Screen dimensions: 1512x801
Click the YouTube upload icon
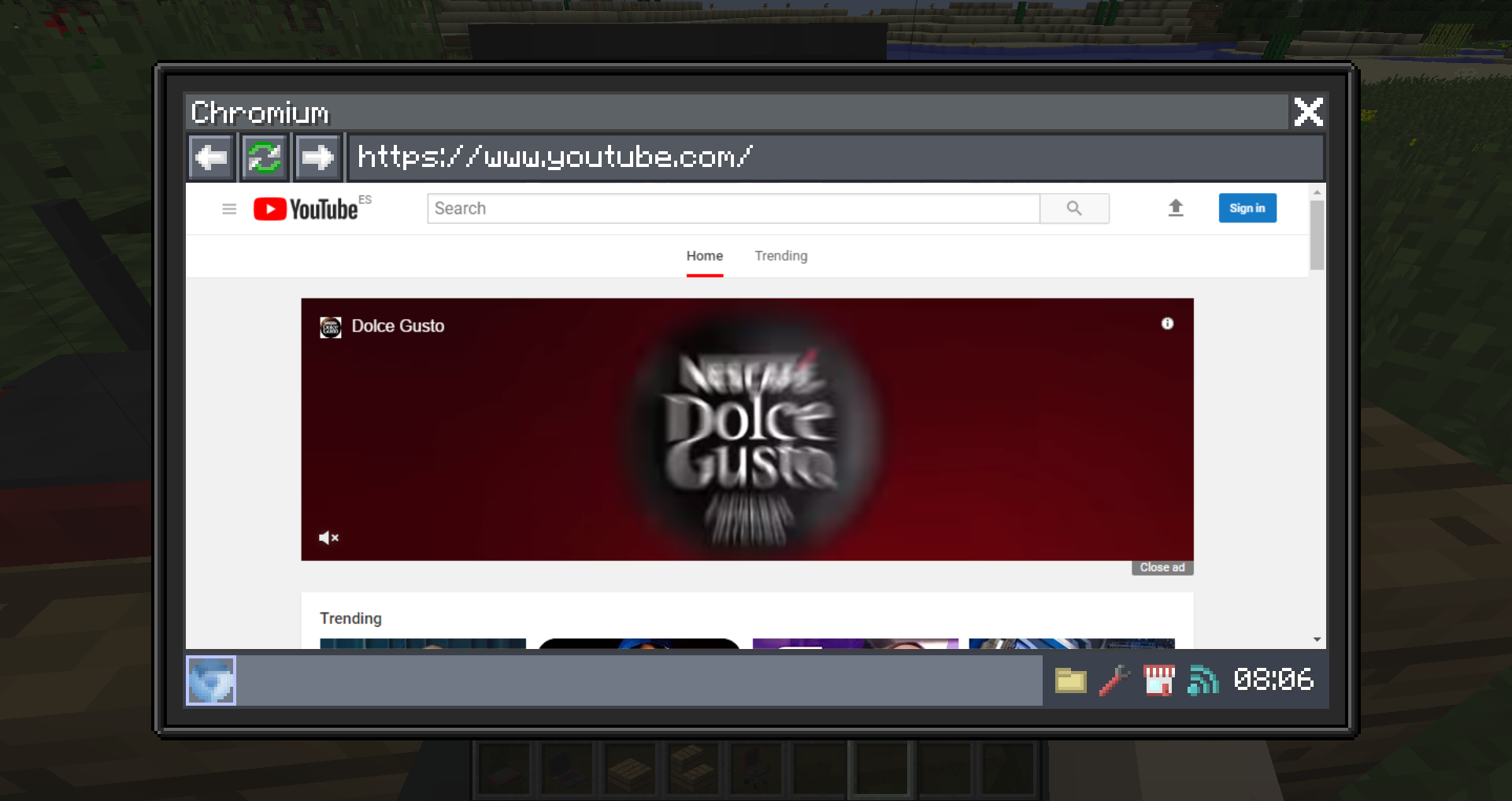tap(1176, 208)
